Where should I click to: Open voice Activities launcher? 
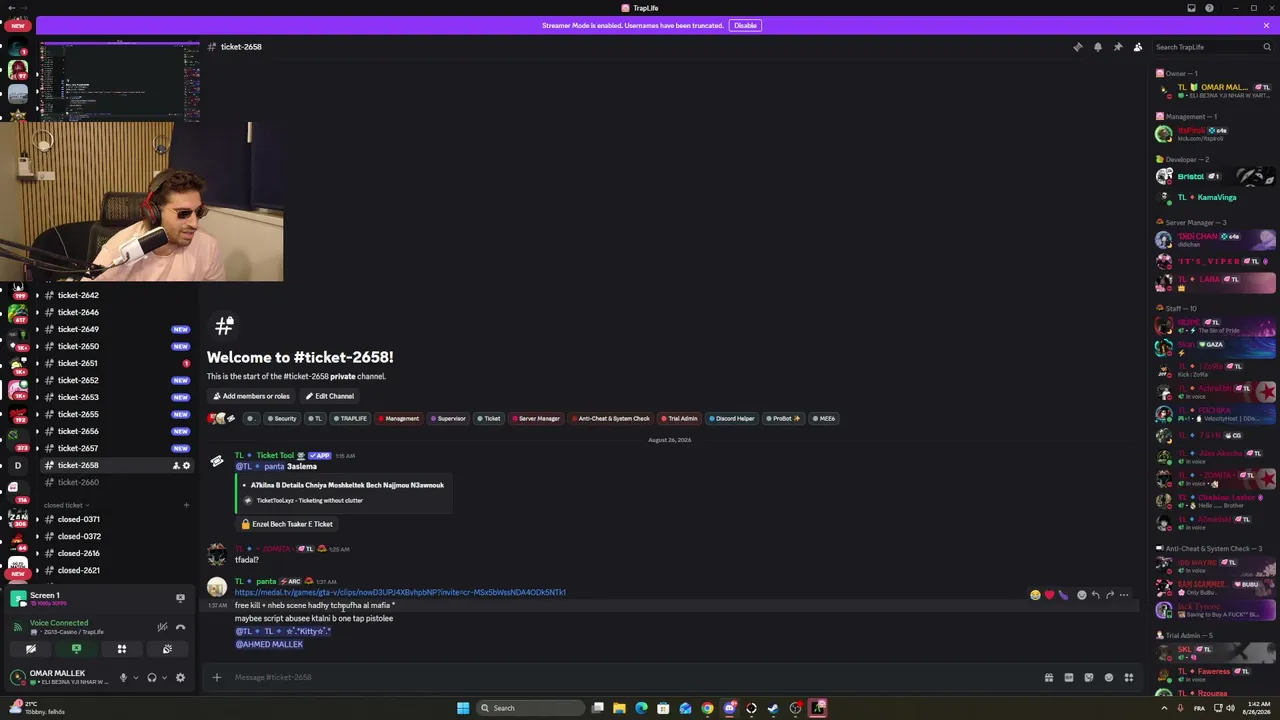(x=122, y=649)
